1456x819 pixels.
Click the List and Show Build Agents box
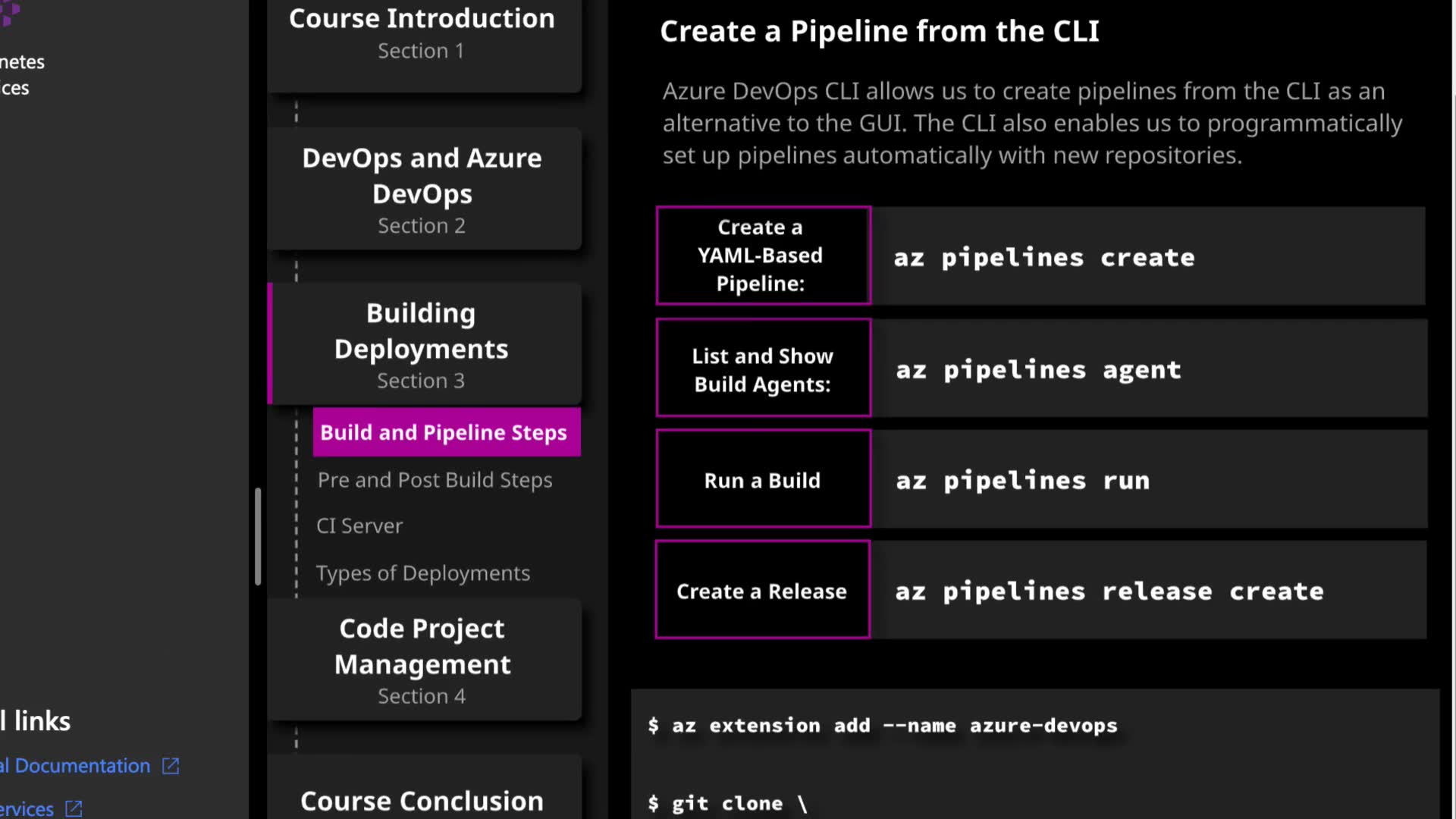tap(762, 369)
